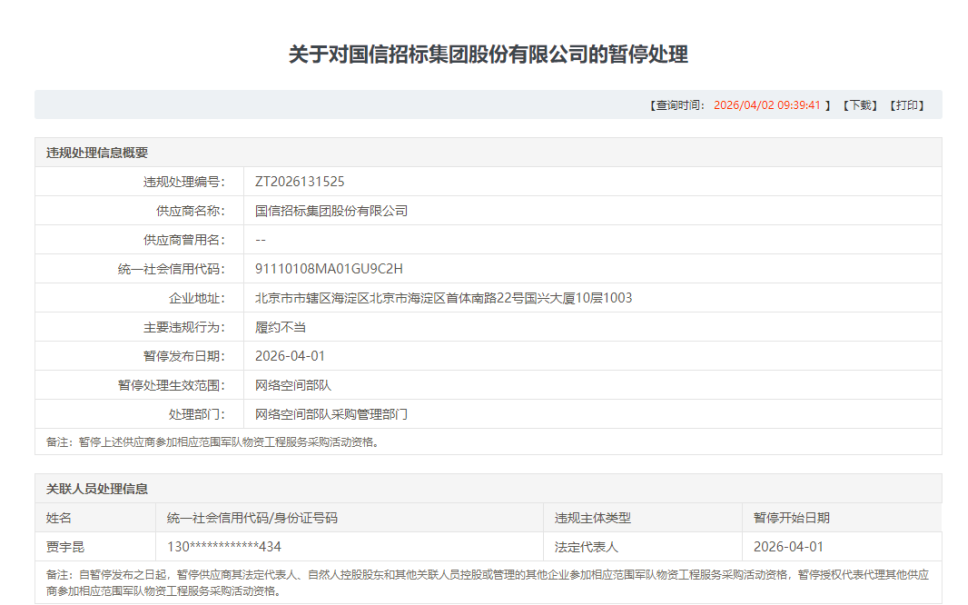
Task: Click the 暂停开始日期 column header
Action: tap(791, 518)
